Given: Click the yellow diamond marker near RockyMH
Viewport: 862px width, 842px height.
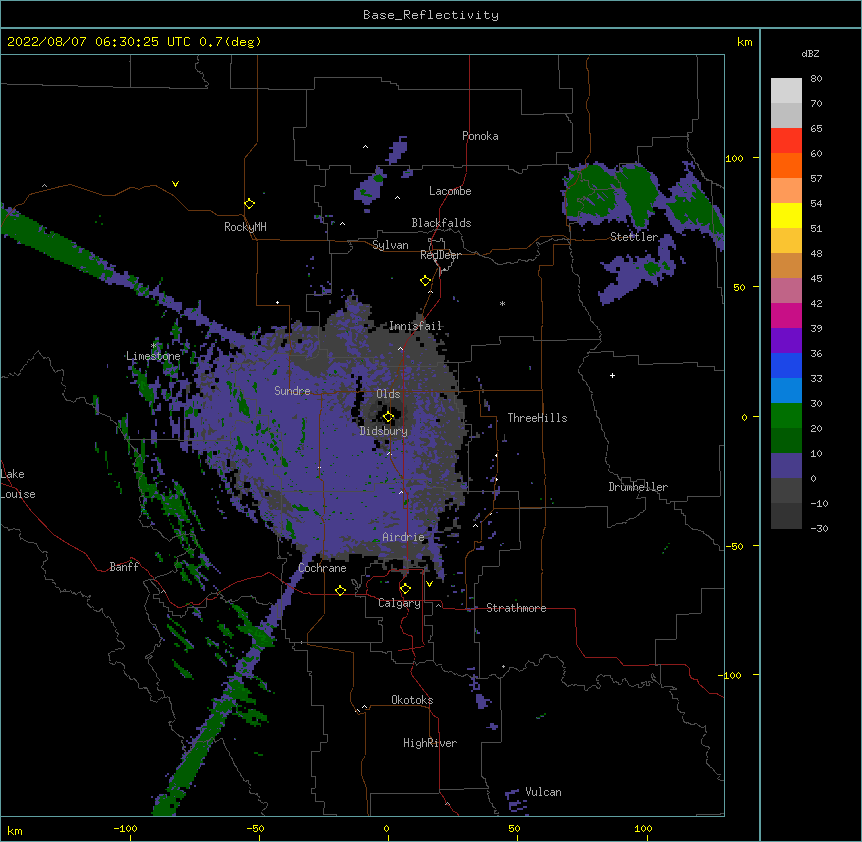Looking at the screenshot, I should [249, 204].
